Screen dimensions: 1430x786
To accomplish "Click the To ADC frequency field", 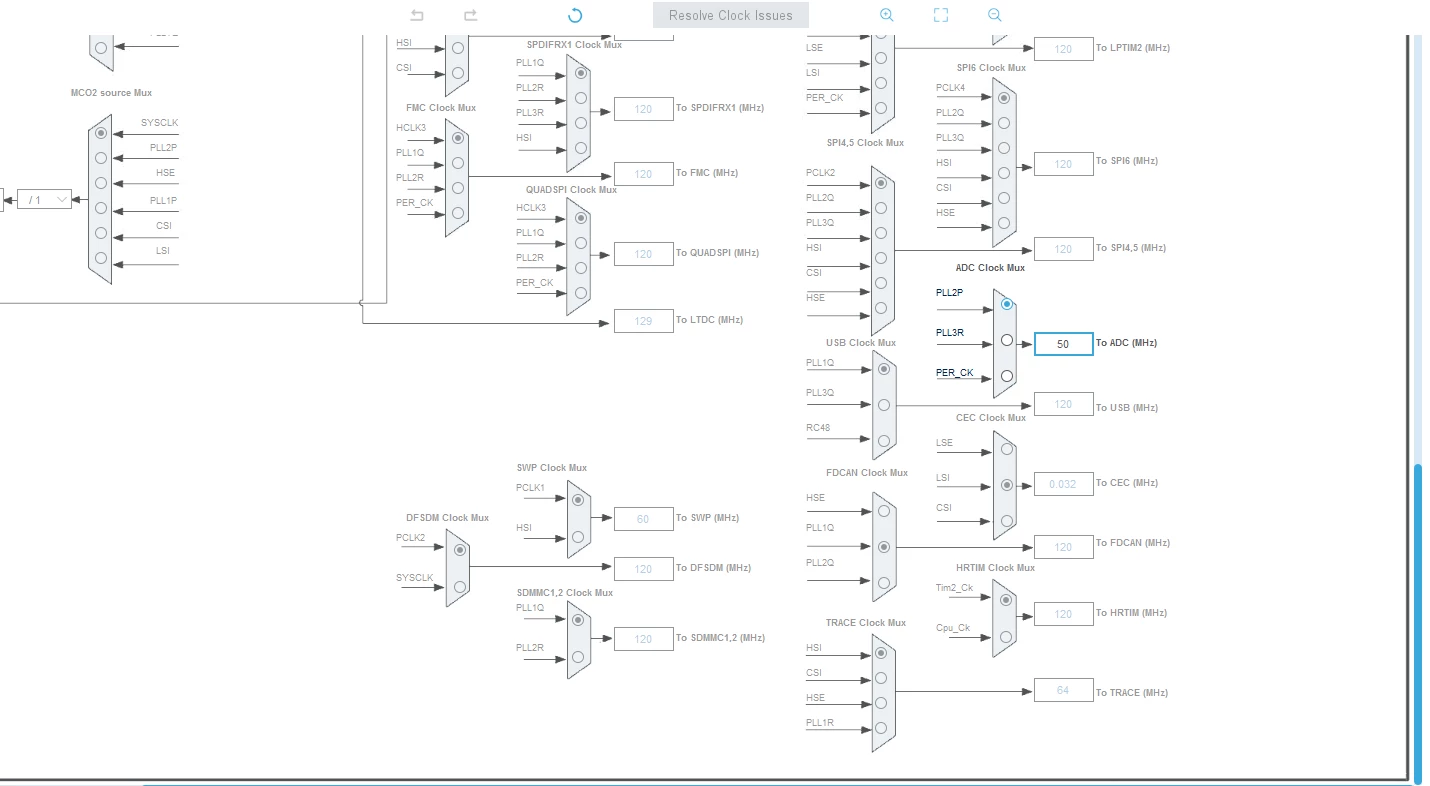I will coord(1063,344).
